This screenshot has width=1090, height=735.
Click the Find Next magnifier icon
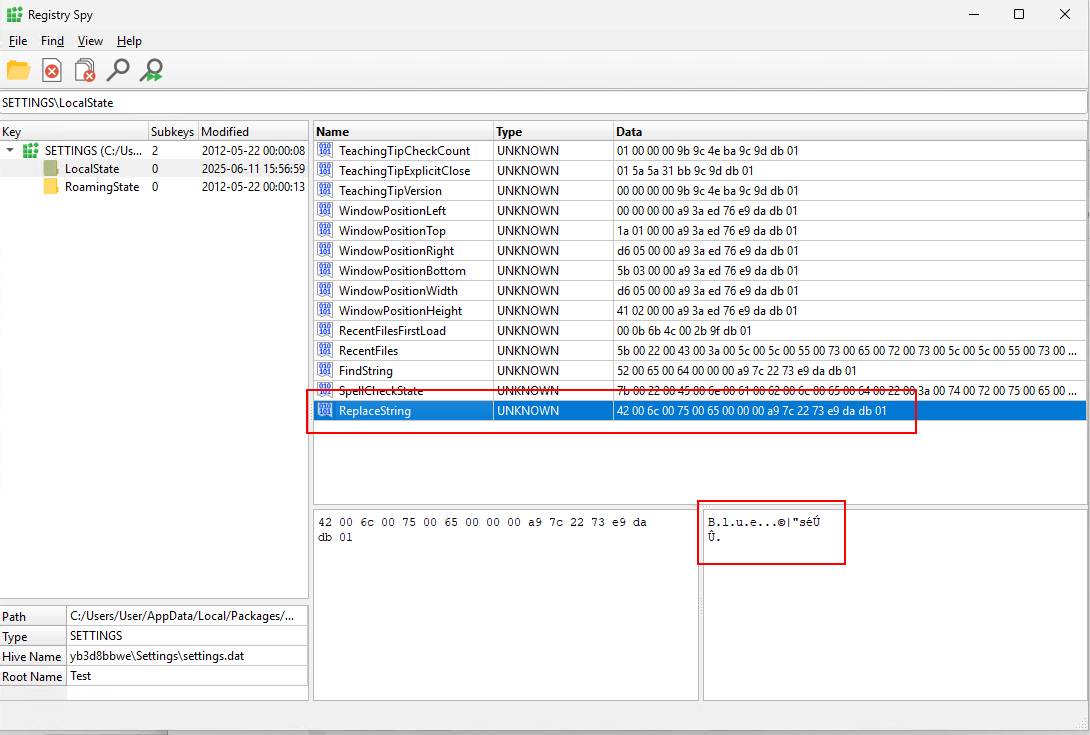click(x=152, y=70)
